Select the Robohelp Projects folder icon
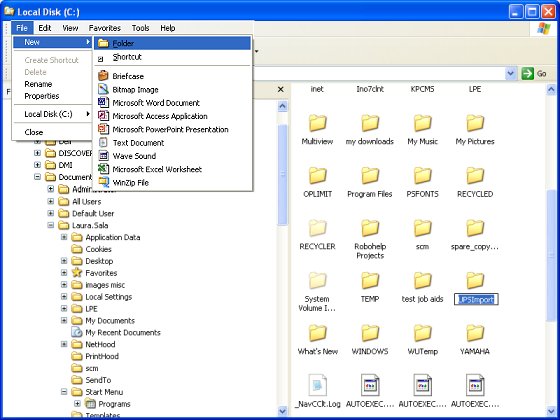Image resolution: width=560 pixels, height=420 pixels. tap(370, 228)
